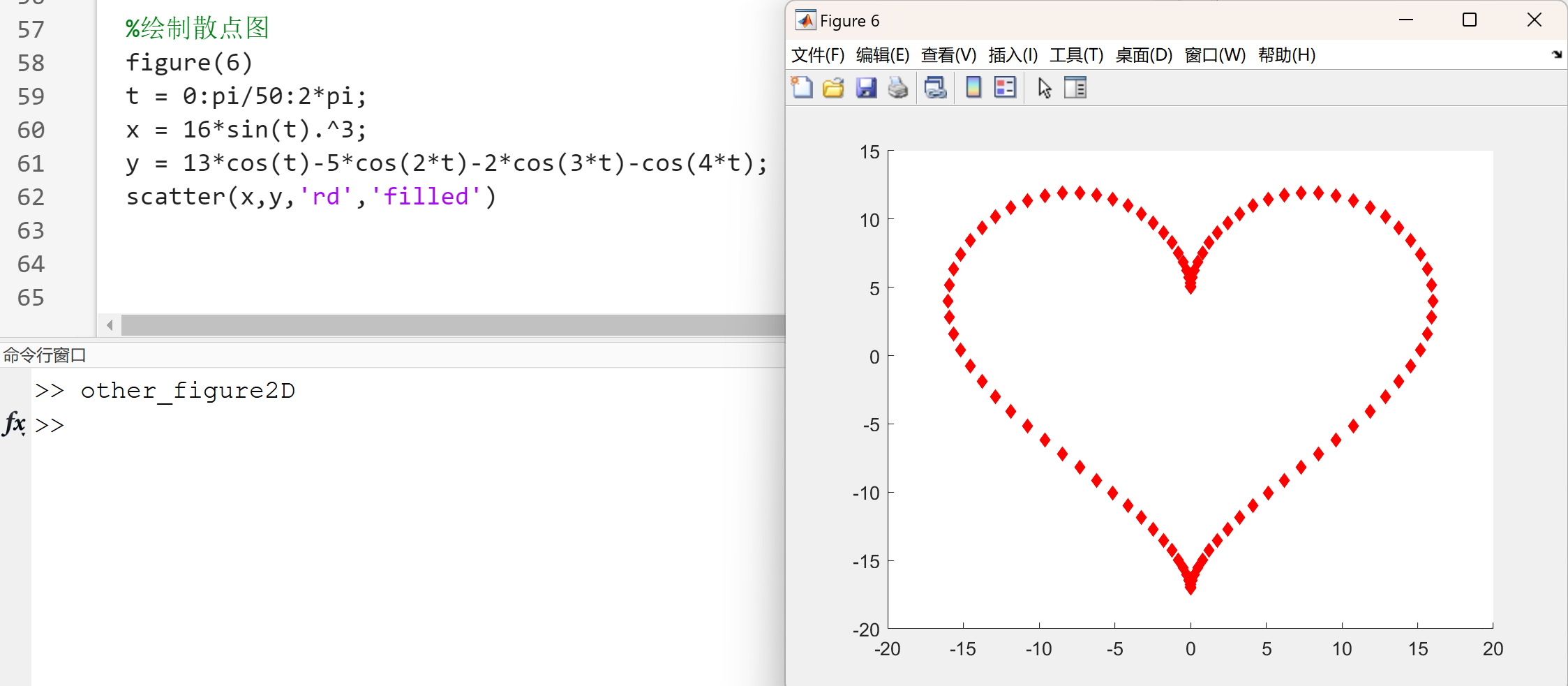Screen dimensions: 1568x686
Task: Open the 窗口(W) menu
Action: [x=1215, y=55]
